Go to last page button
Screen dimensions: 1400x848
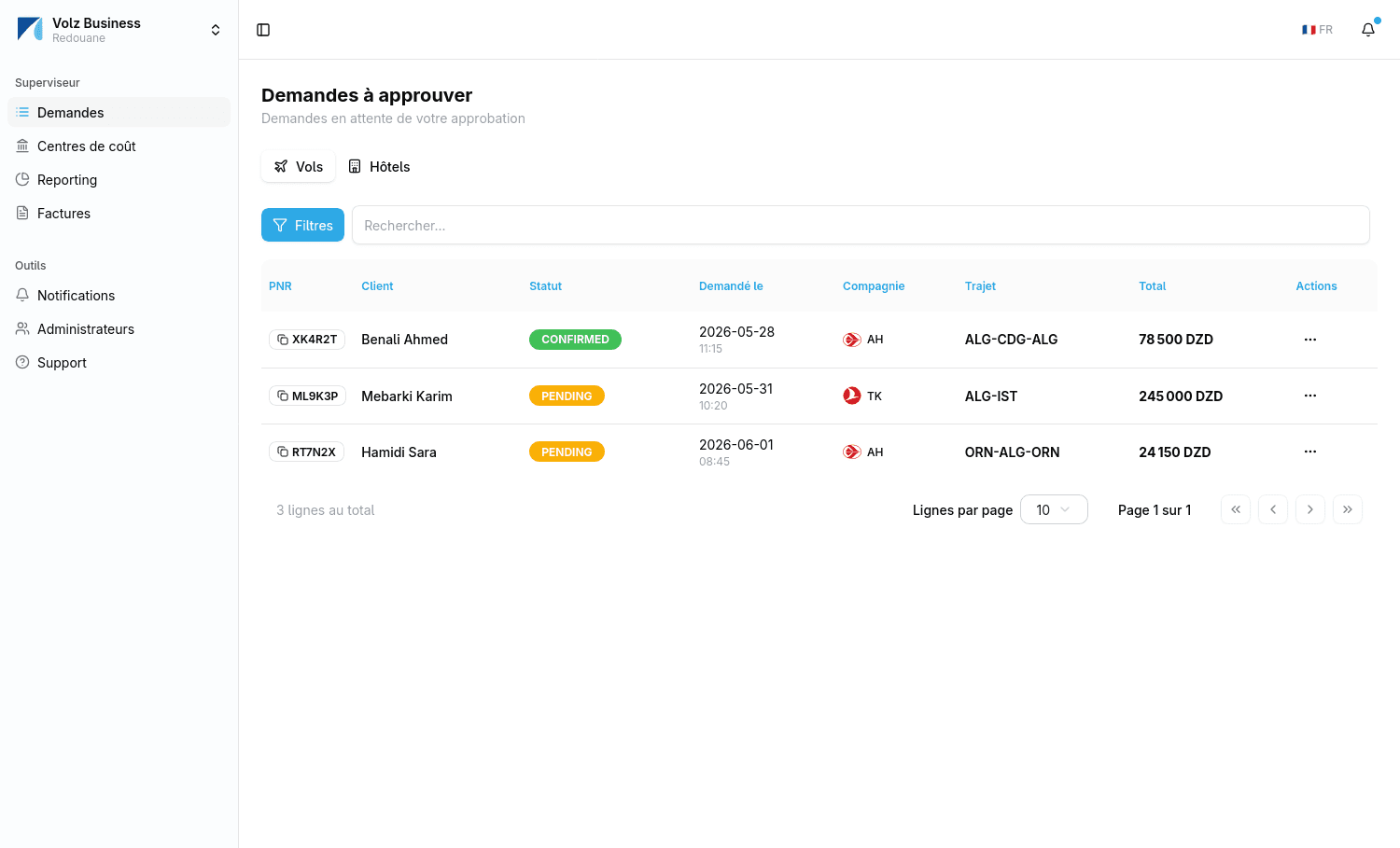pos(1348,509)
